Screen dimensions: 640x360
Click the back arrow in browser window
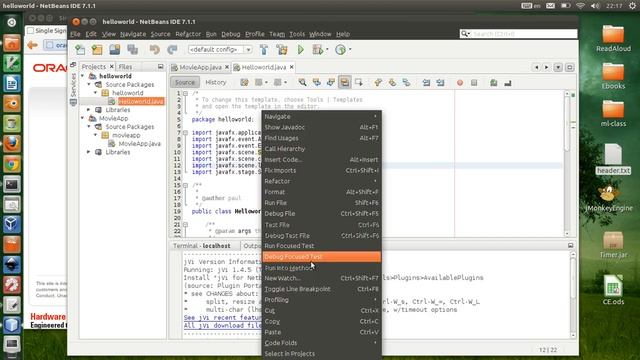[x=32, y=45]
